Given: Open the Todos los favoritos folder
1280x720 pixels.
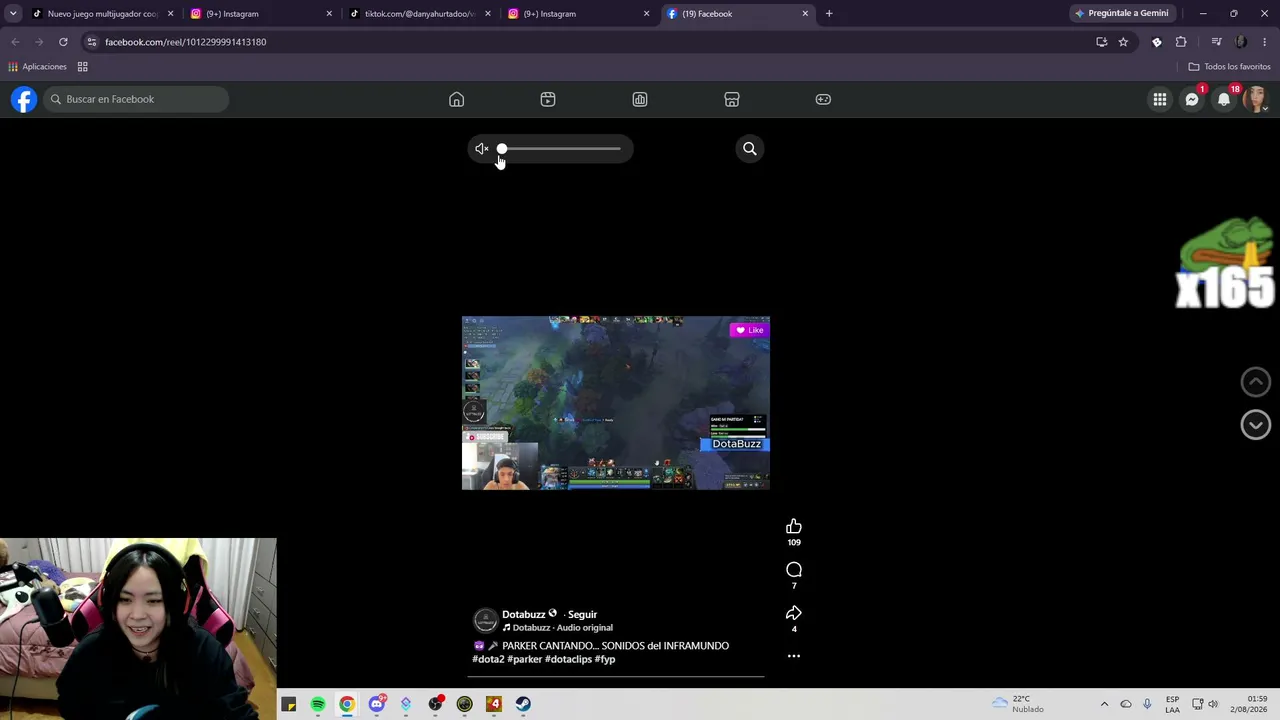Looking at the screenshot, I should pyautogui.click(x=1229, y=67).
